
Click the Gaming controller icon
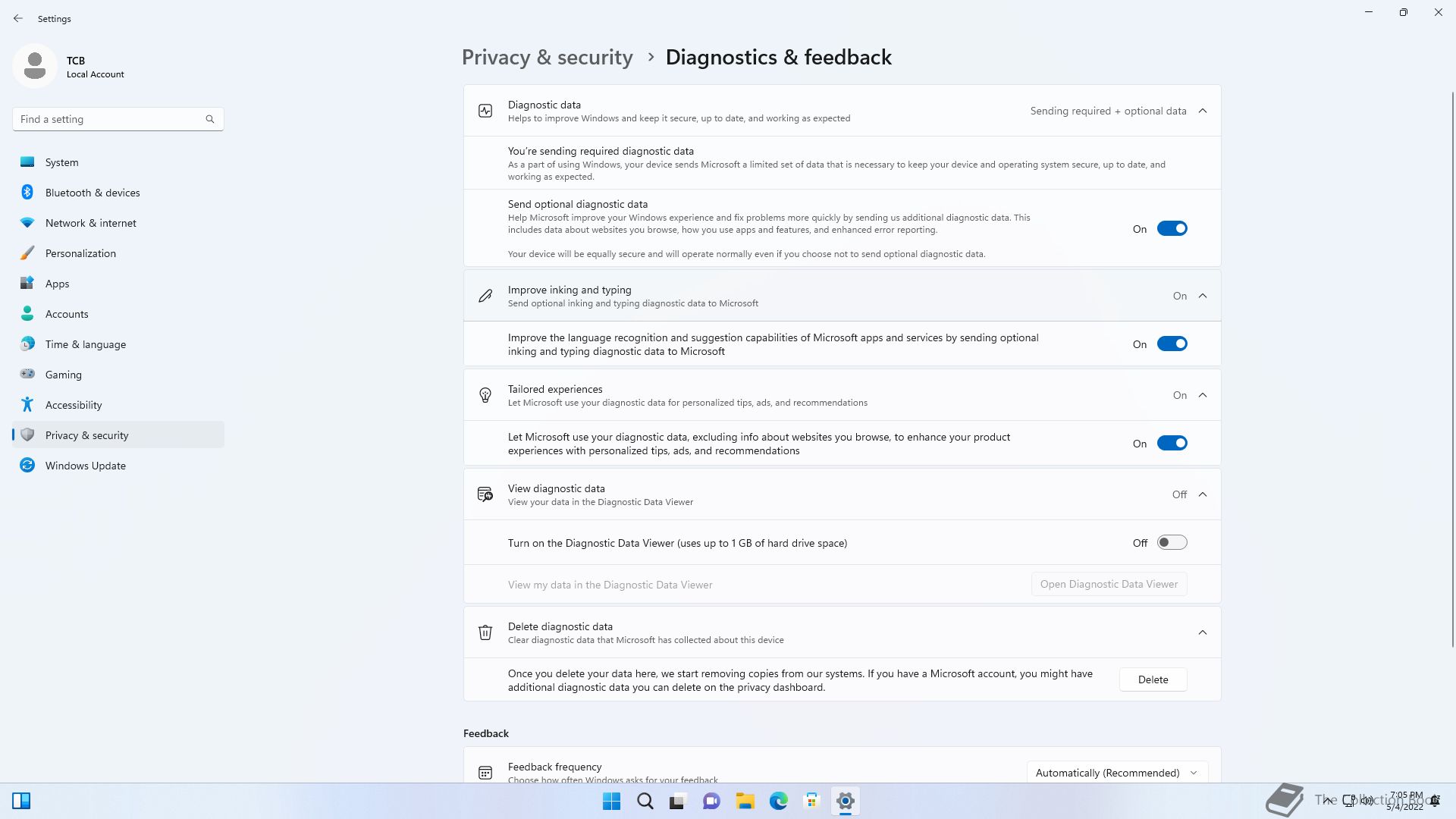click(27, 375)
